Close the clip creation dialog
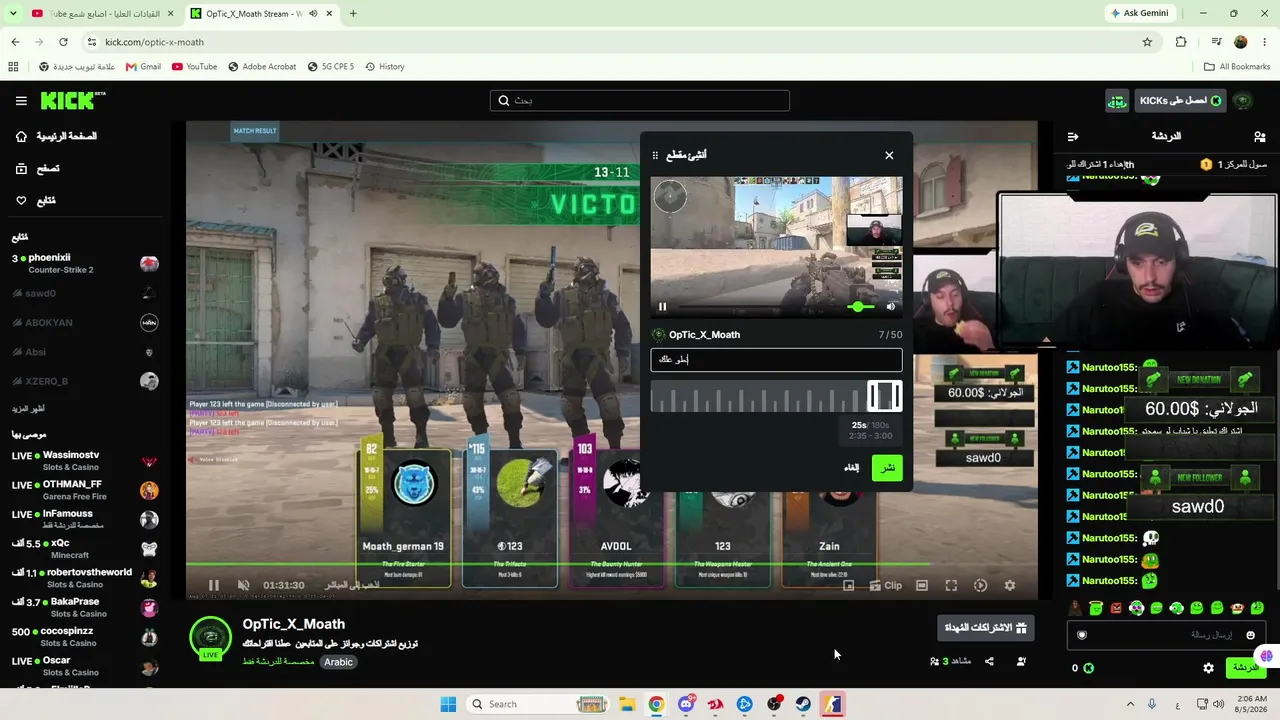This screenshot has height=720, width=1280. (x=889, y=155)
